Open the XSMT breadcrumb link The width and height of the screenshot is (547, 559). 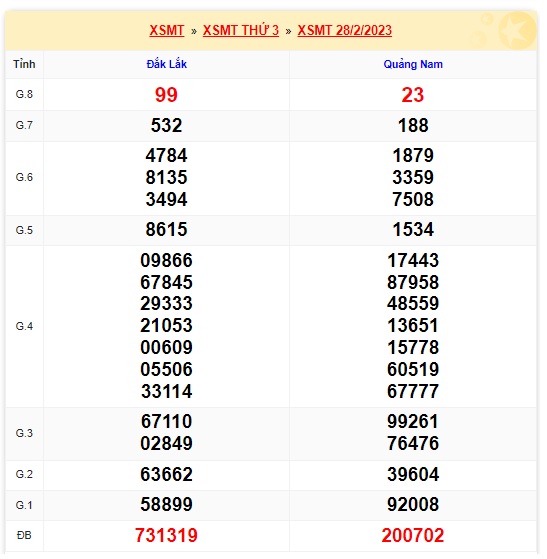(167, 30)
